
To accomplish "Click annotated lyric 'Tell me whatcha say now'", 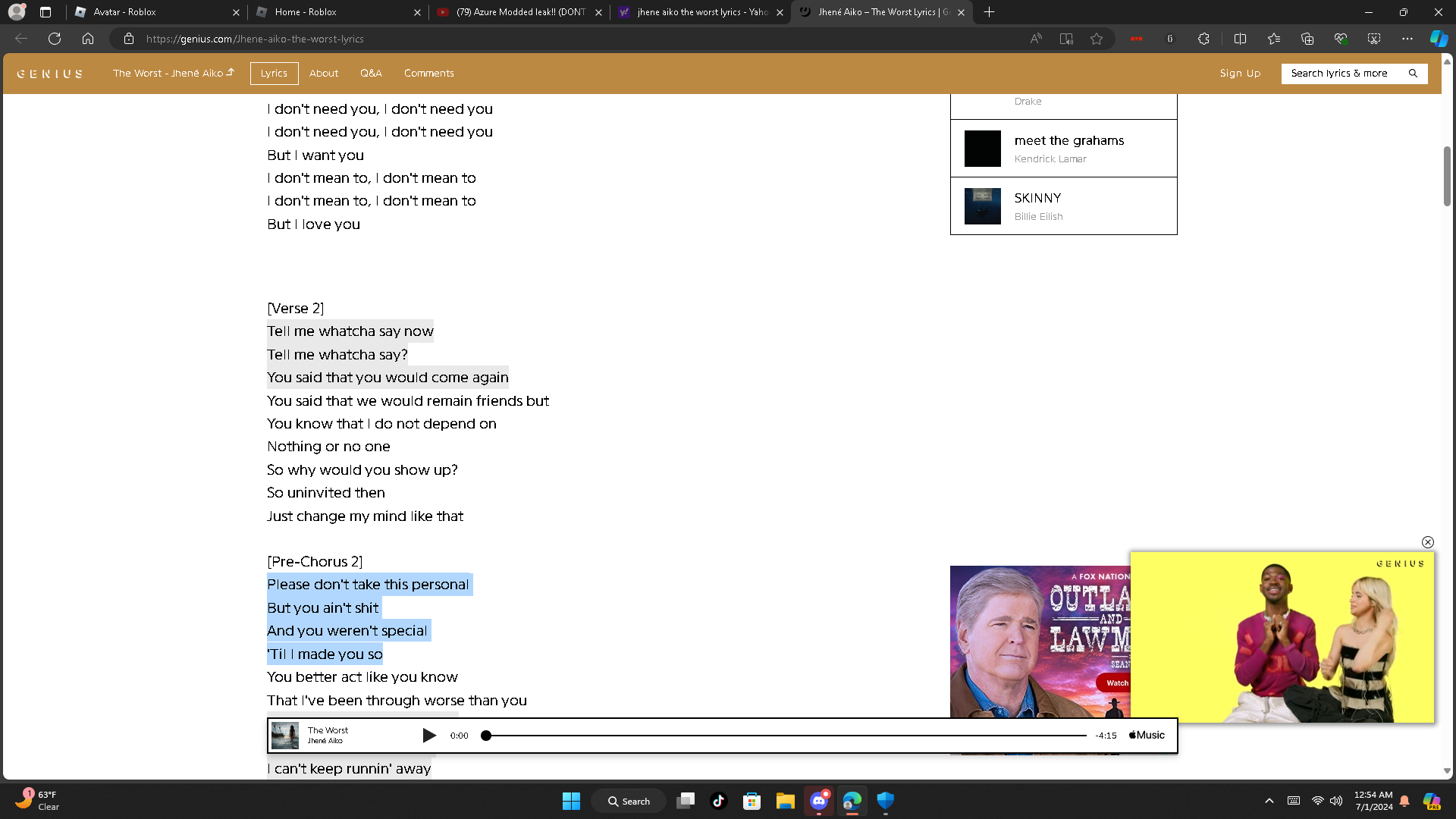I will (350, 331).
